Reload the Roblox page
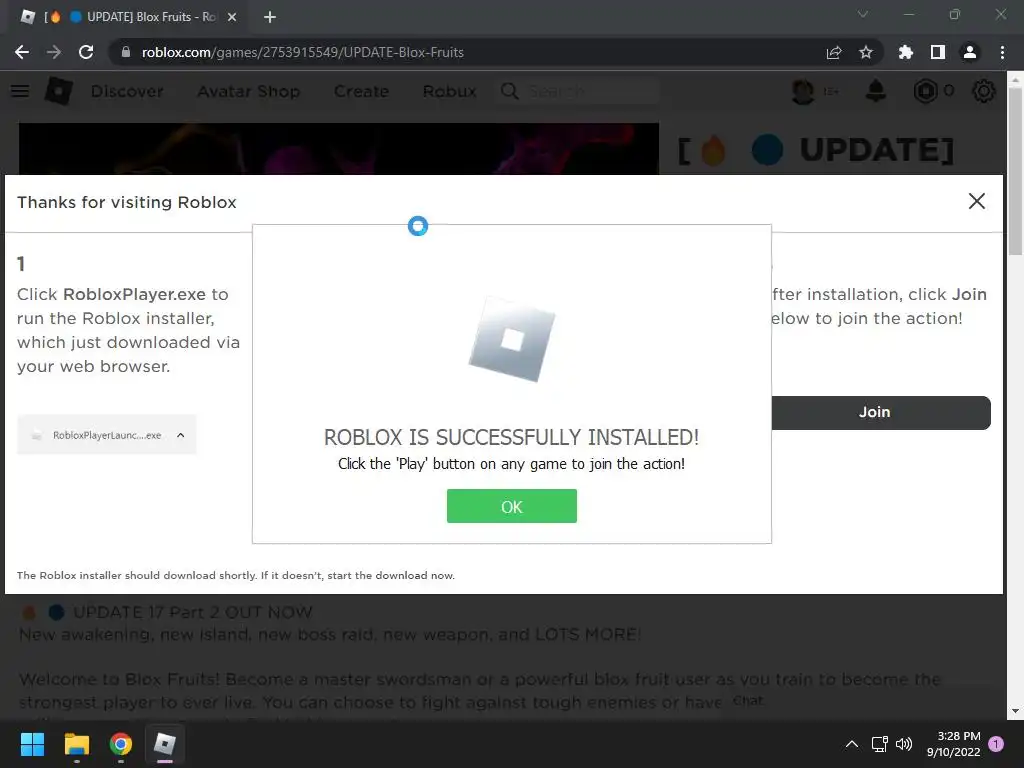Viewport: 1024px width, 768px height. pyautogui.click(x=86, y=52)
